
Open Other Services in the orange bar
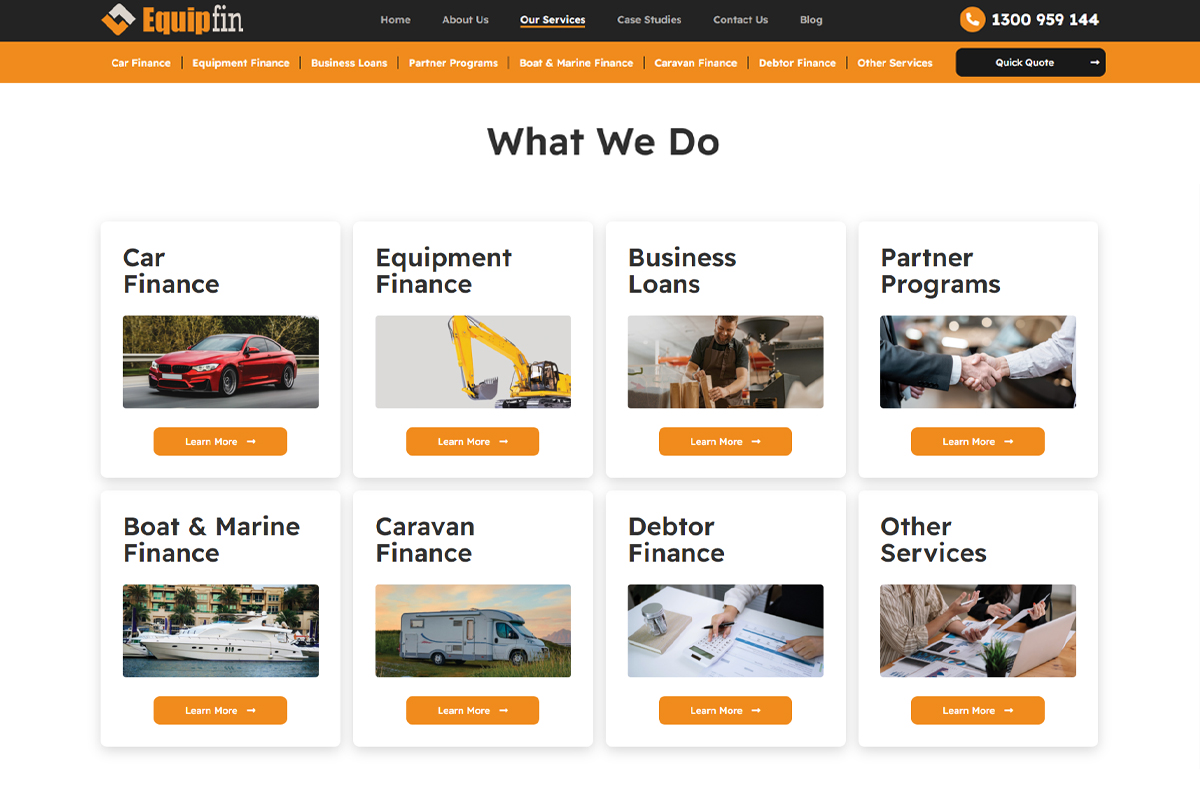[x=895, y=63]
